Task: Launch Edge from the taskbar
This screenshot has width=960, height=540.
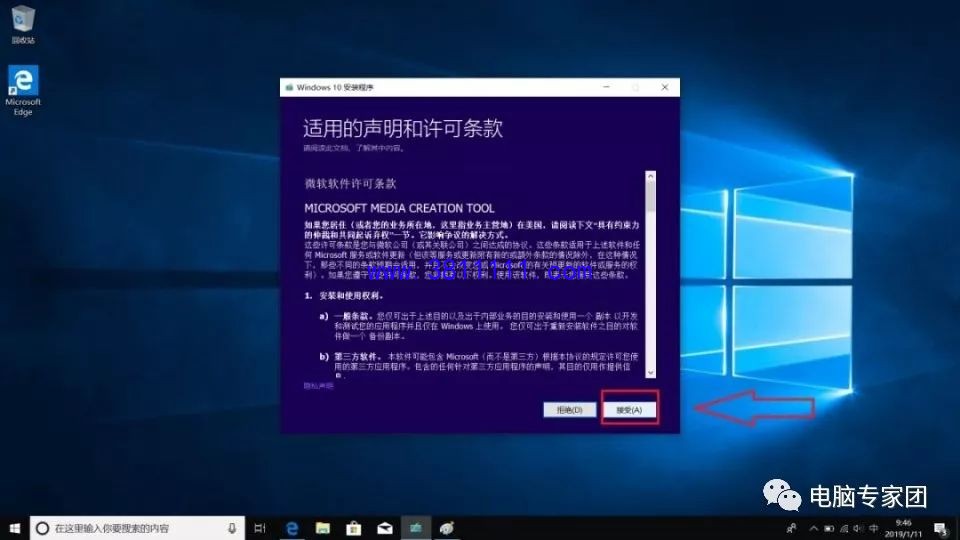Action: click(x=292, y=528)
